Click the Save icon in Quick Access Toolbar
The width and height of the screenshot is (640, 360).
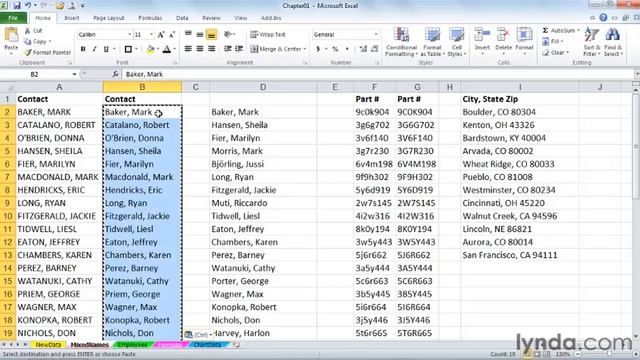(x=17, y=6)
